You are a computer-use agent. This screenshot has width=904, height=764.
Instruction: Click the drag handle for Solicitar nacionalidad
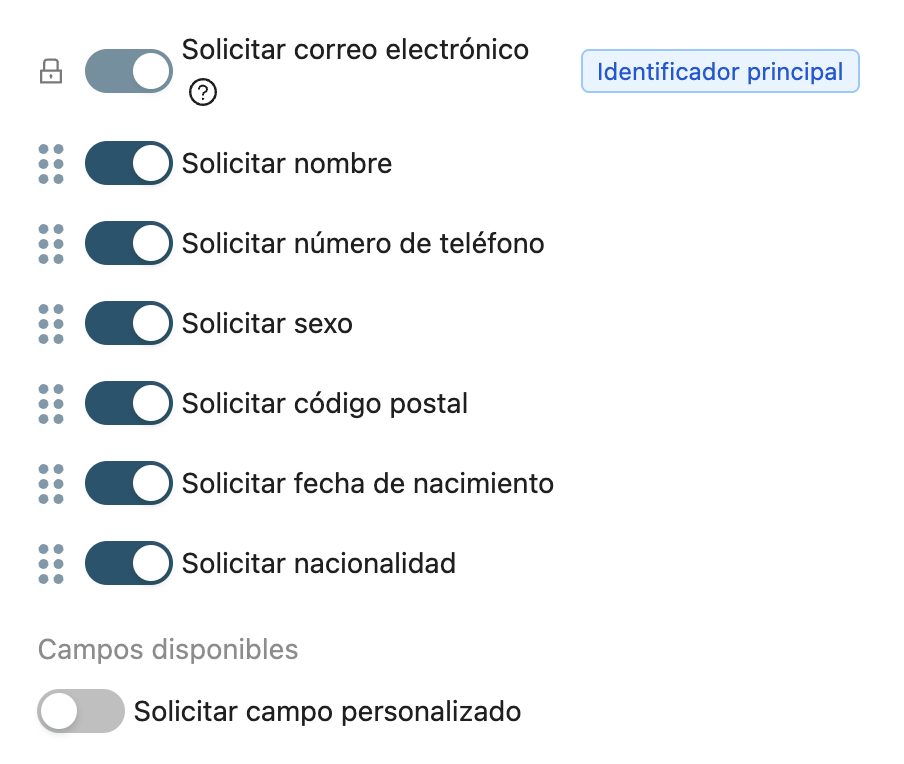51,563
